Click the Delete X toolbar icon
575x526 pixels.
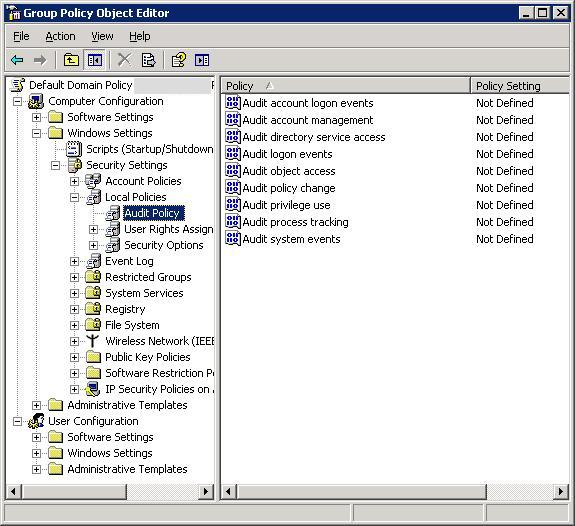pyautogui.click(x=124, y=60)
